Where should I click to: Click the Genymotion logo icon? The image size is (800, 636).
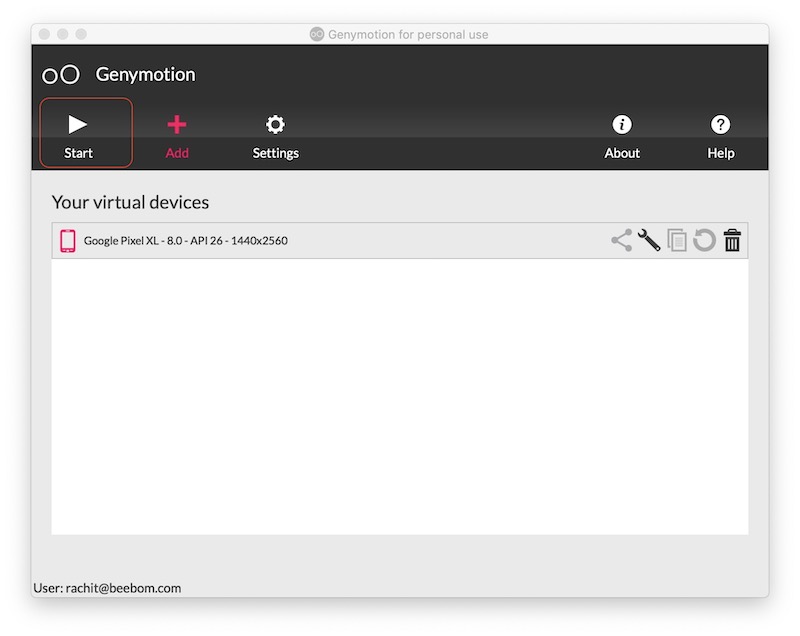point(61,74)
